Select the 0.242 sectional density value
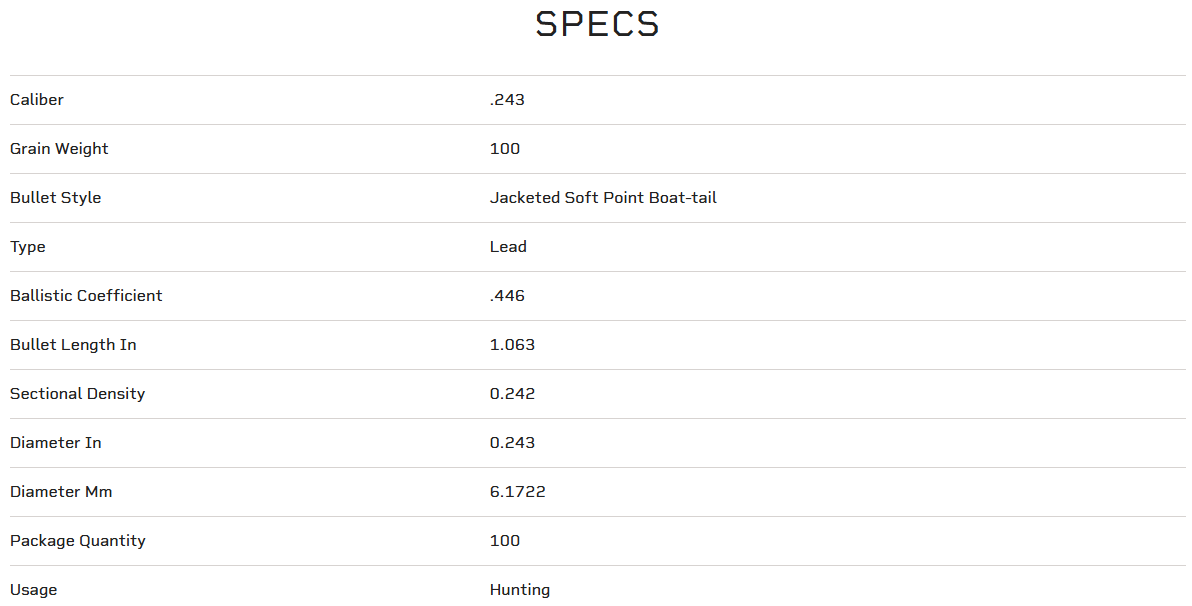The height and width of the screenshot is (606, 1192). [512, 394]
